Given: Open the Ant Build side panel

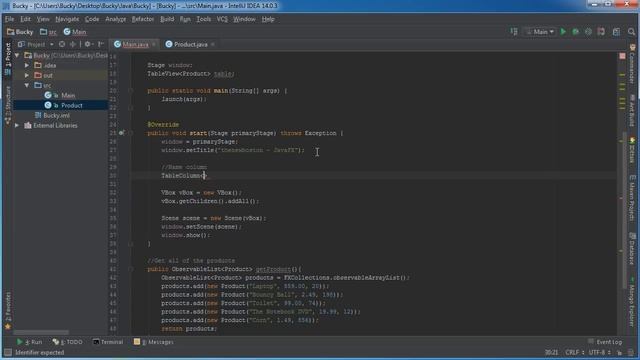Looking at the screenshot, I should pos(632,110).
